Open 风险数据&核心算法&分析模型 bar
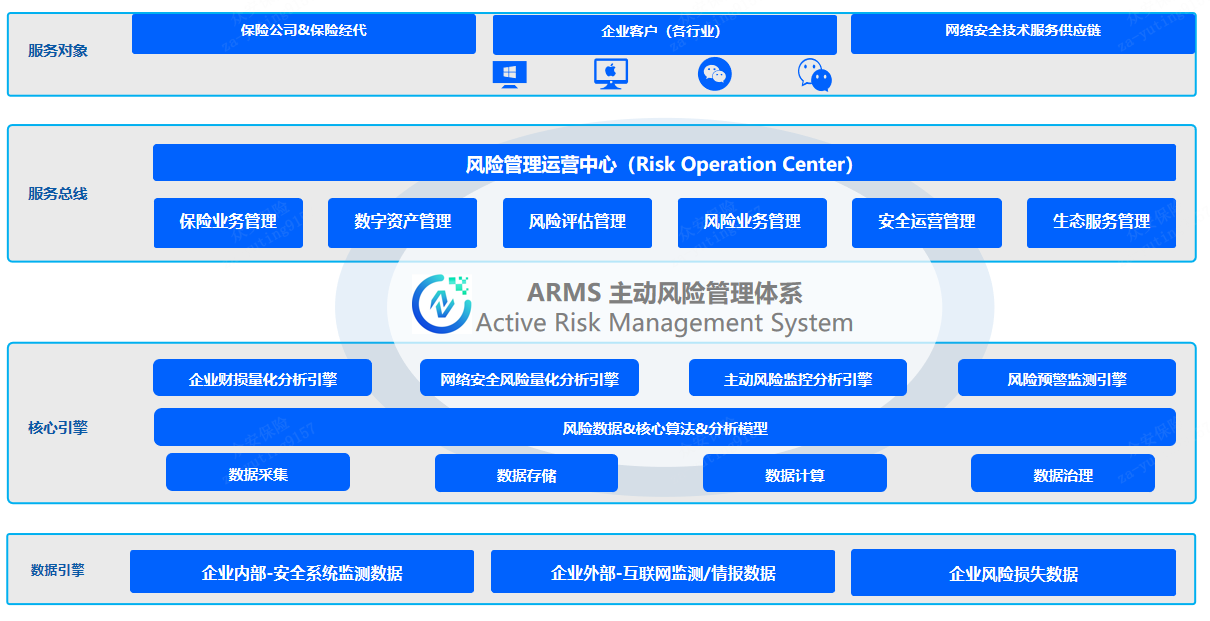Image resolution: width=1210 pixels, height=621 pixels. click(665, 427)
